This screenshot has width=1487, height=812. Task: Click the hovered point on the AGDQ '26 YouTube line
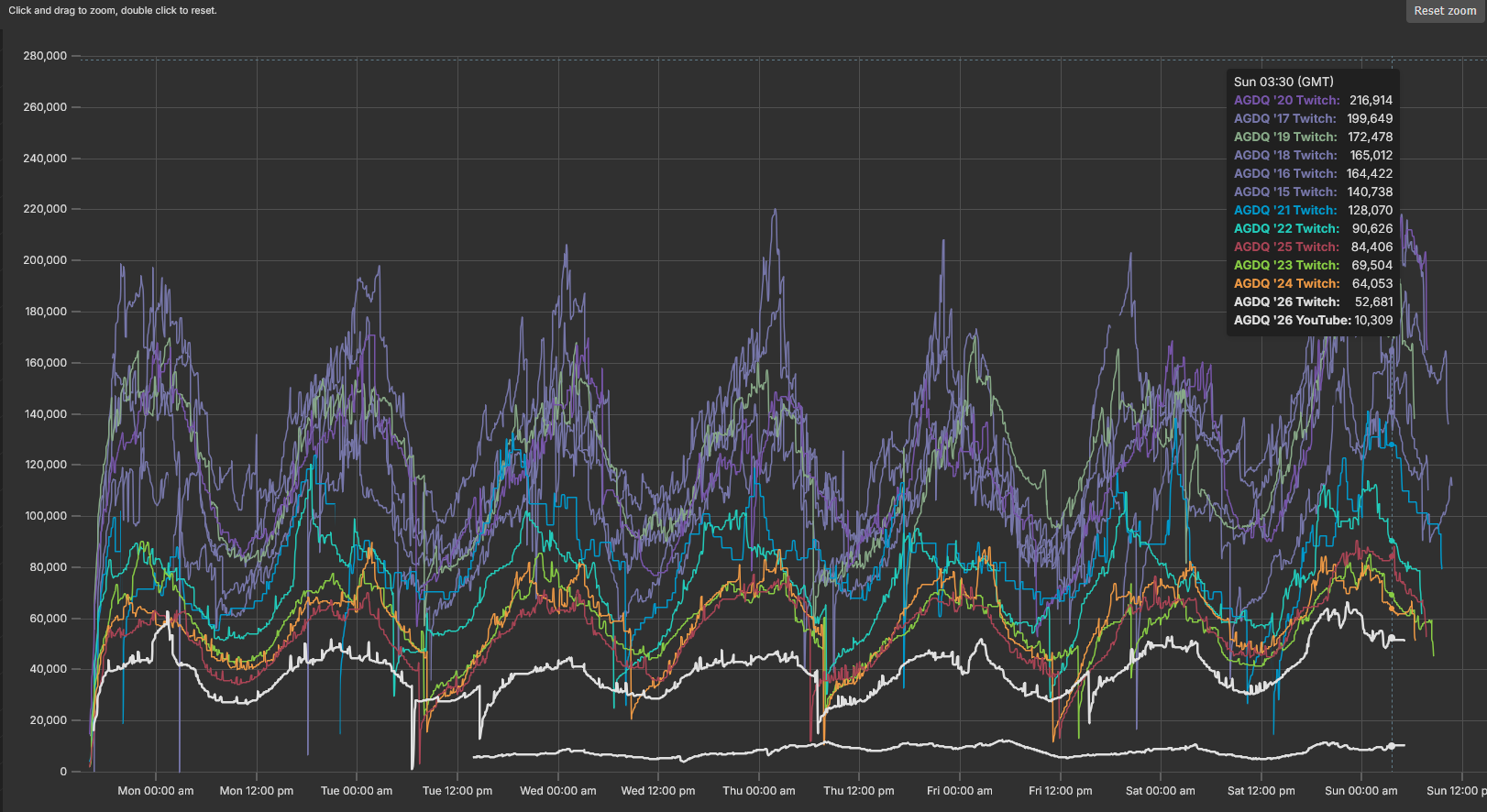pos(1392,746)
